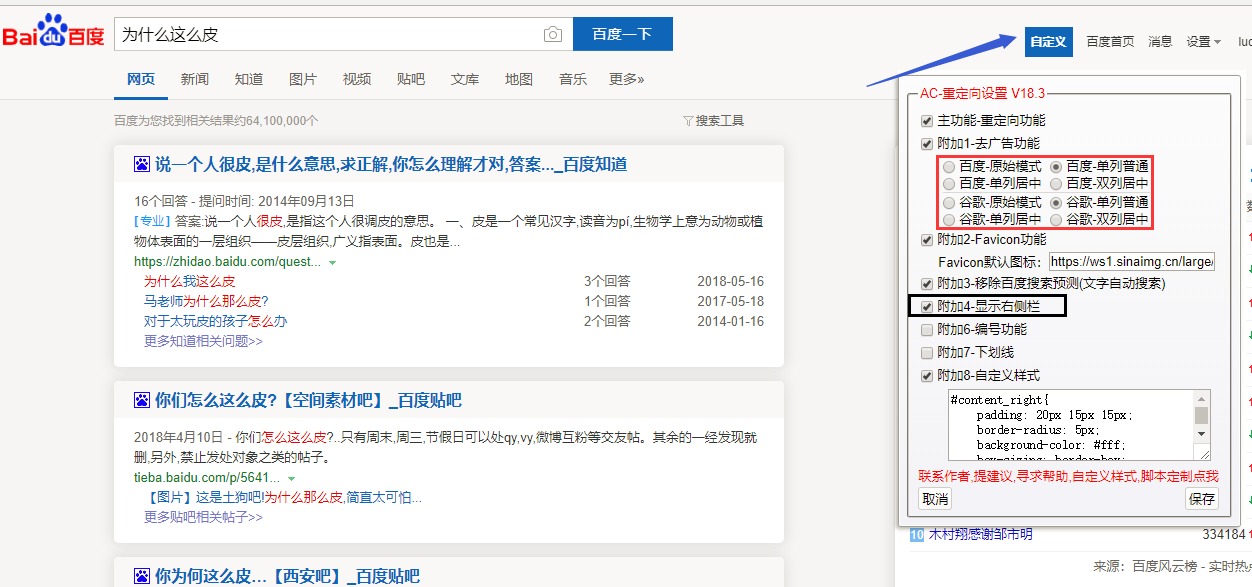Screen dimensions: 1252x587
Task: Open sub-question 对于太玩皮的孩子怎么办
Action: coord(215,321)
